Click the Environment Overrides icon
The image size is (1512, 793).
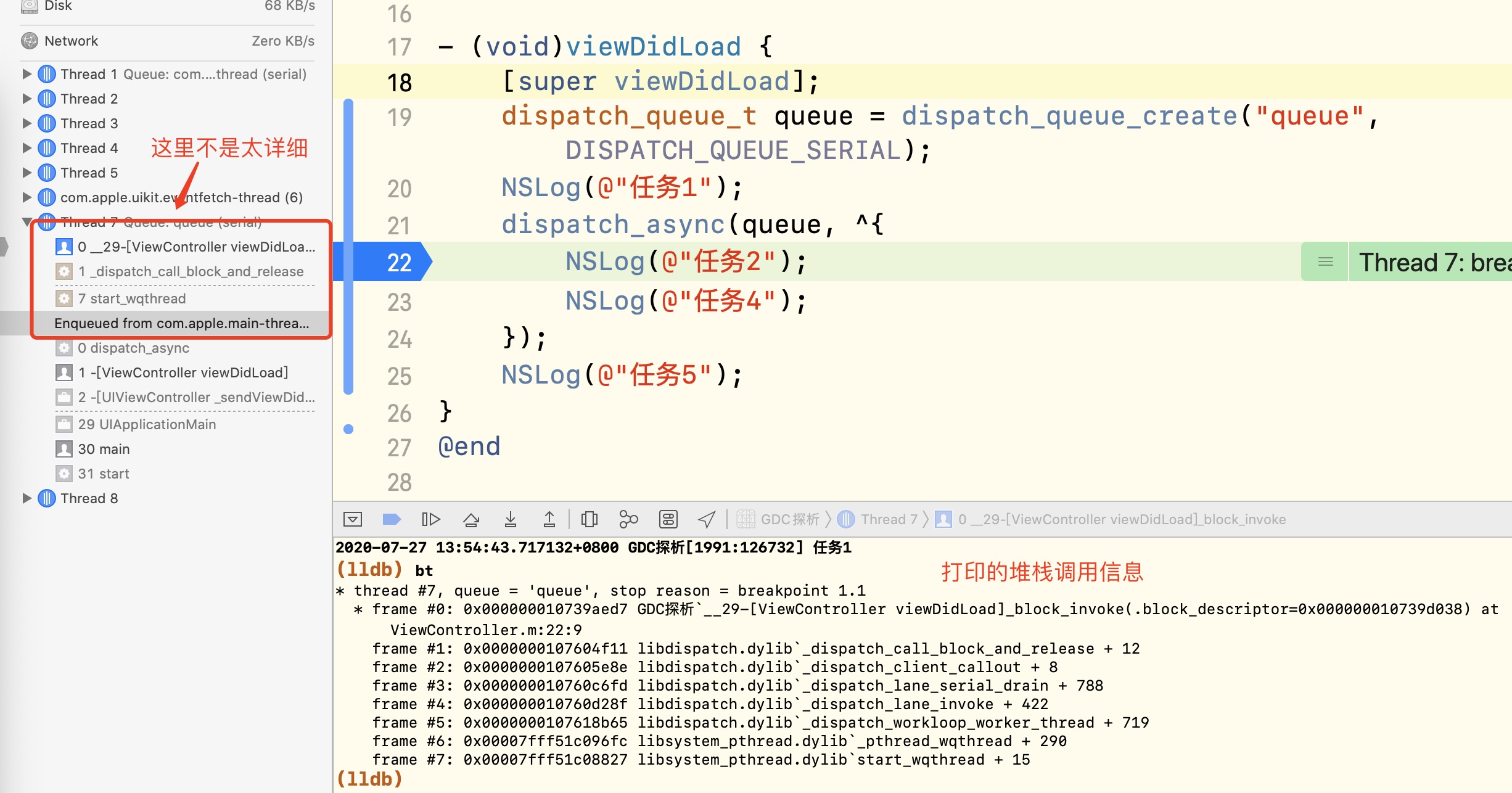point(668,519)
